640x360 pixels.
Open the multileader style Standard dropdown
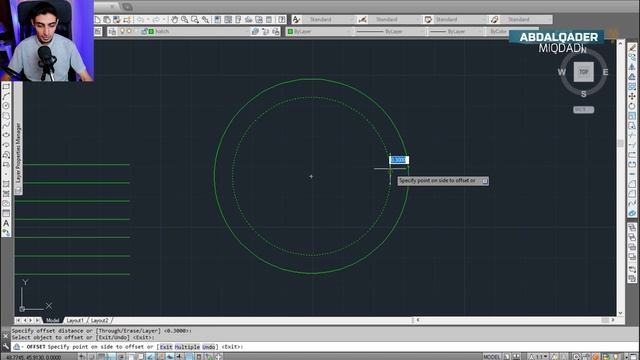pyautogui.click(x=526, y=20)
